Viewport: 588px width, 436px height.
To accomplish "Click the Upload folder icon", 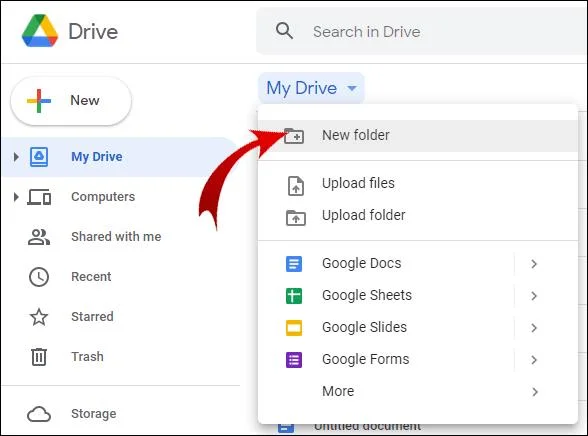I will point(296,218).
